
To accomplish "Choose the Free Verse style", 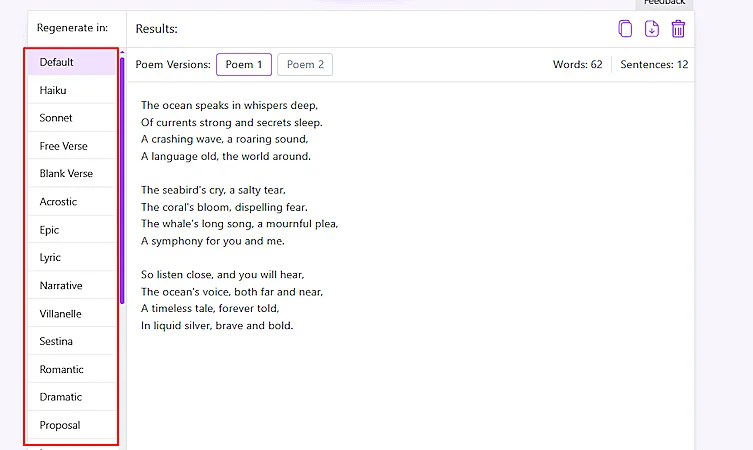I will (72, 146).
